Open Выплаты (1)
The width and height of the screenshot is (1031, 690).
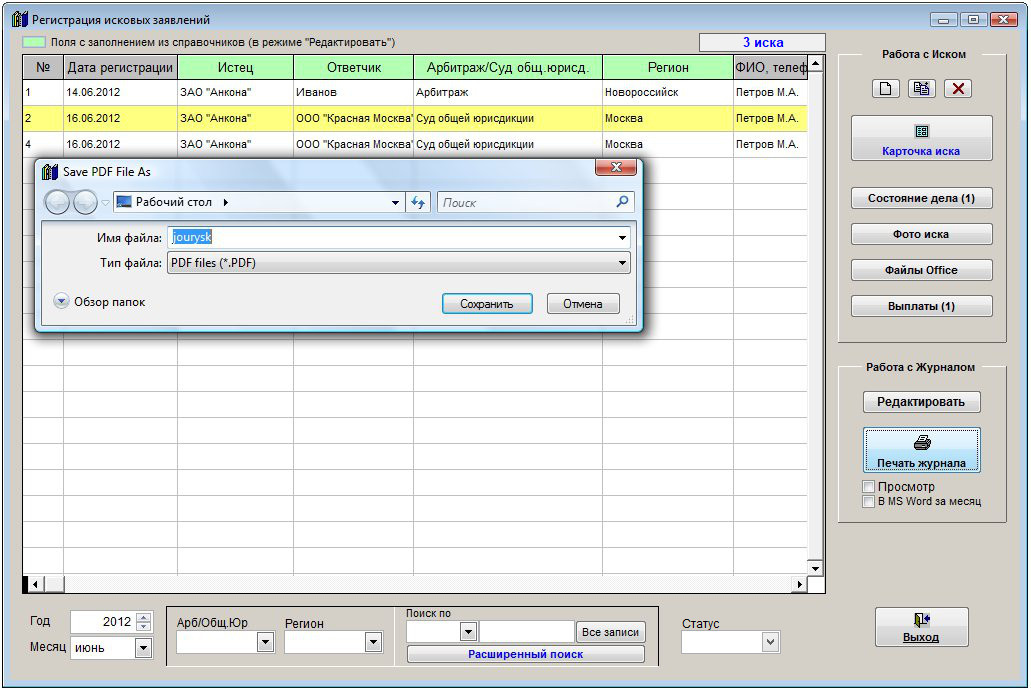tap(921, 306)
